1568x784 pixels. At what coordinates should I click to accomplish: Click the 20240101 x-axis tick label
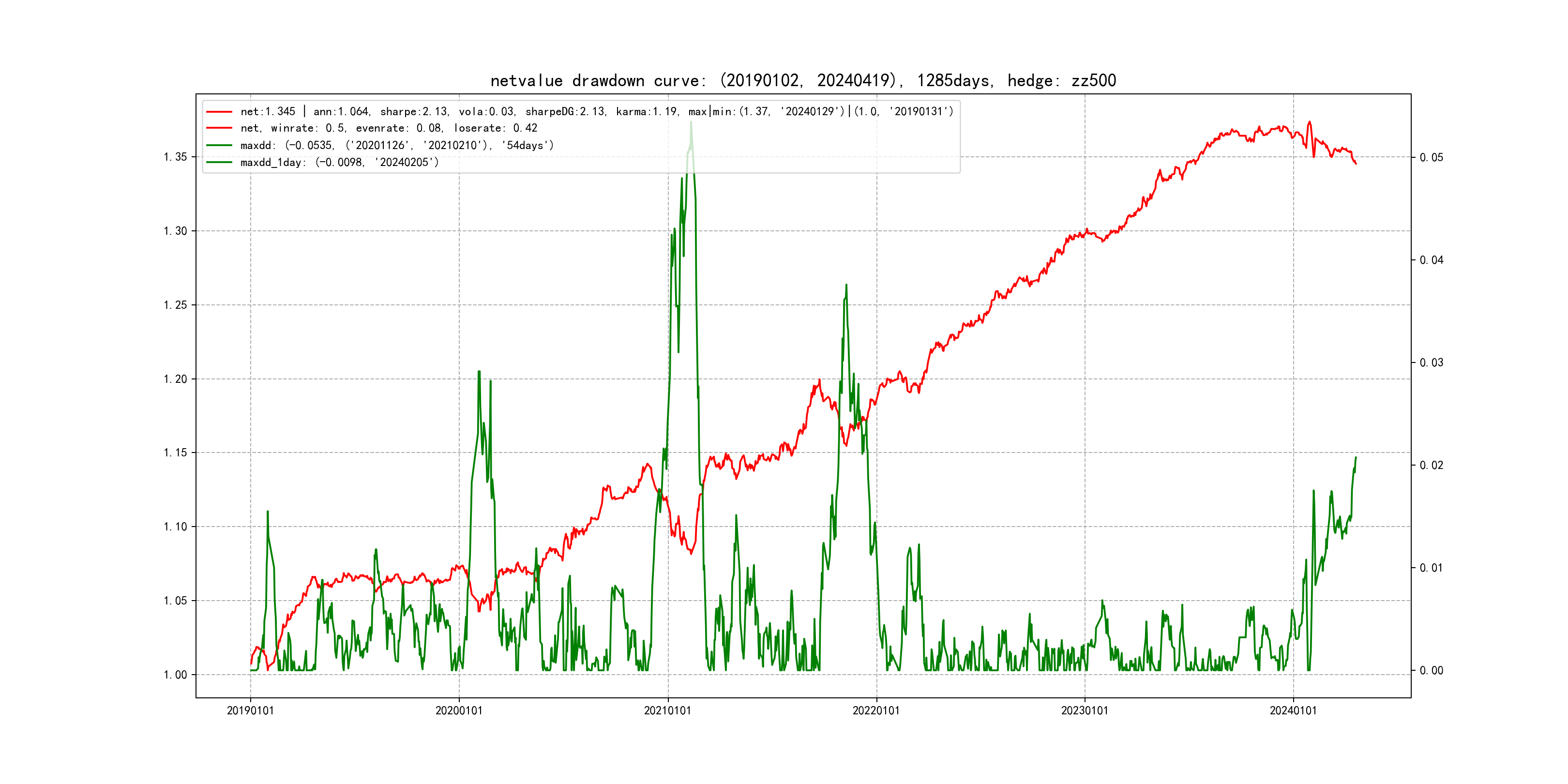[x=1293, y=710]
